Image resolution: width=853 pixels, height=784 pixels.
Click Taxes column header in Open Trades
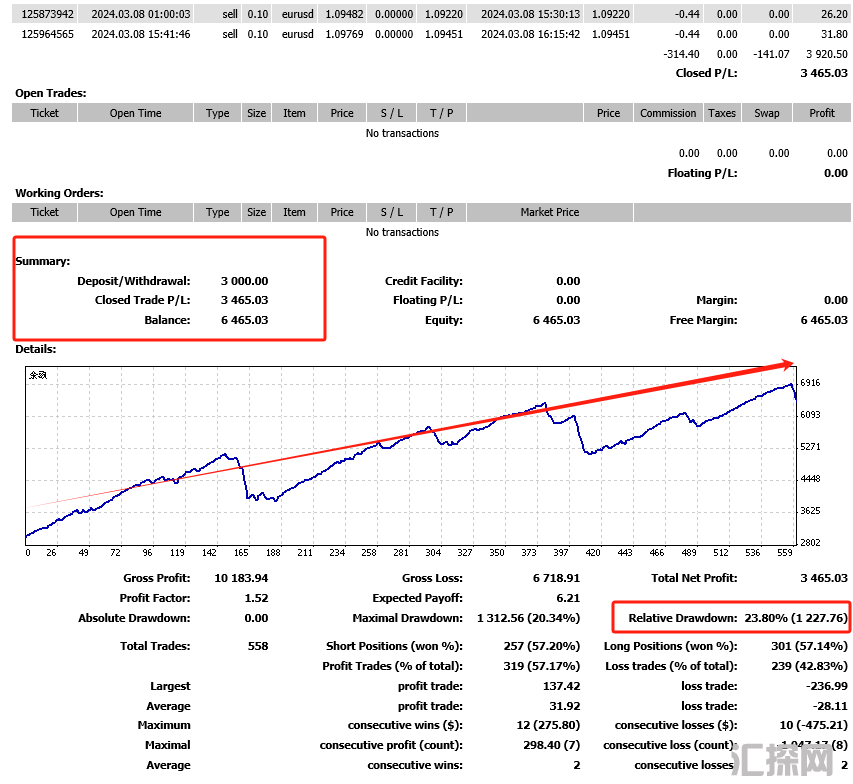(x=722, y=113)
